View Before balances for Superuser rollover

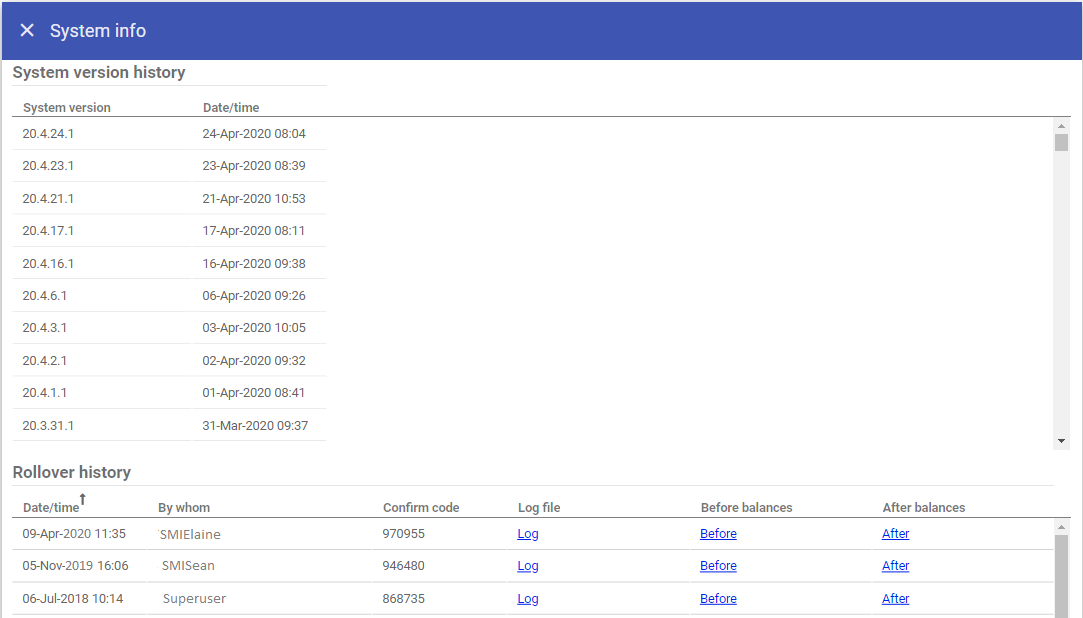coord(718,599)
